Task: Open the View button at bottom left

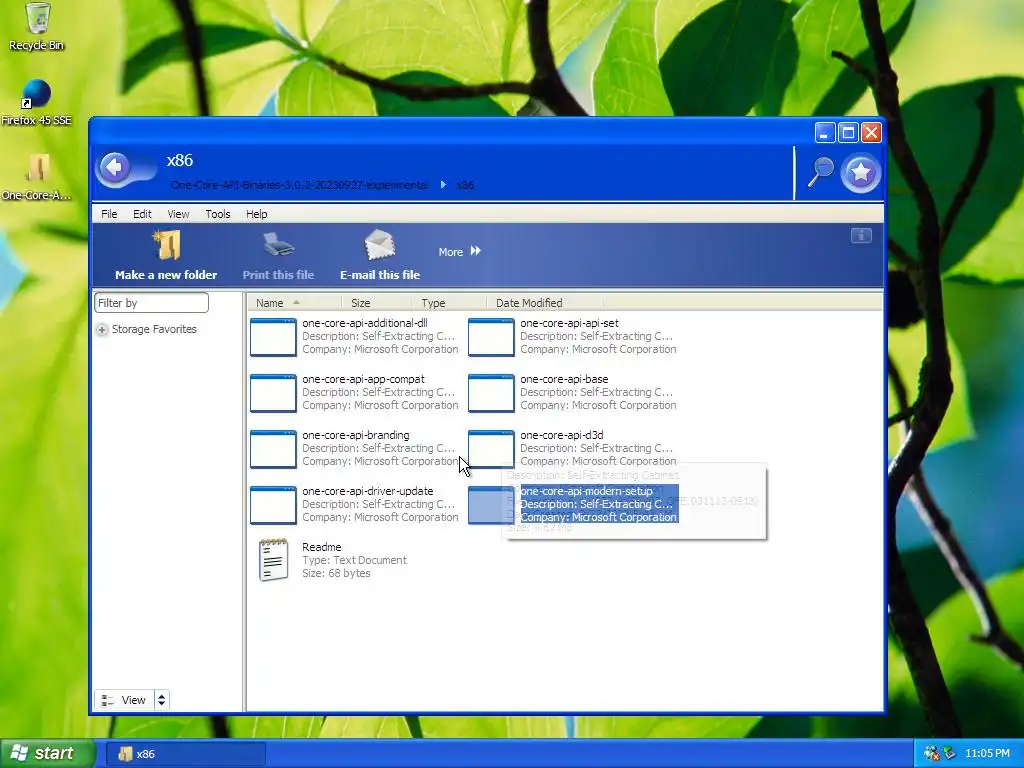Action: [124, 700]
